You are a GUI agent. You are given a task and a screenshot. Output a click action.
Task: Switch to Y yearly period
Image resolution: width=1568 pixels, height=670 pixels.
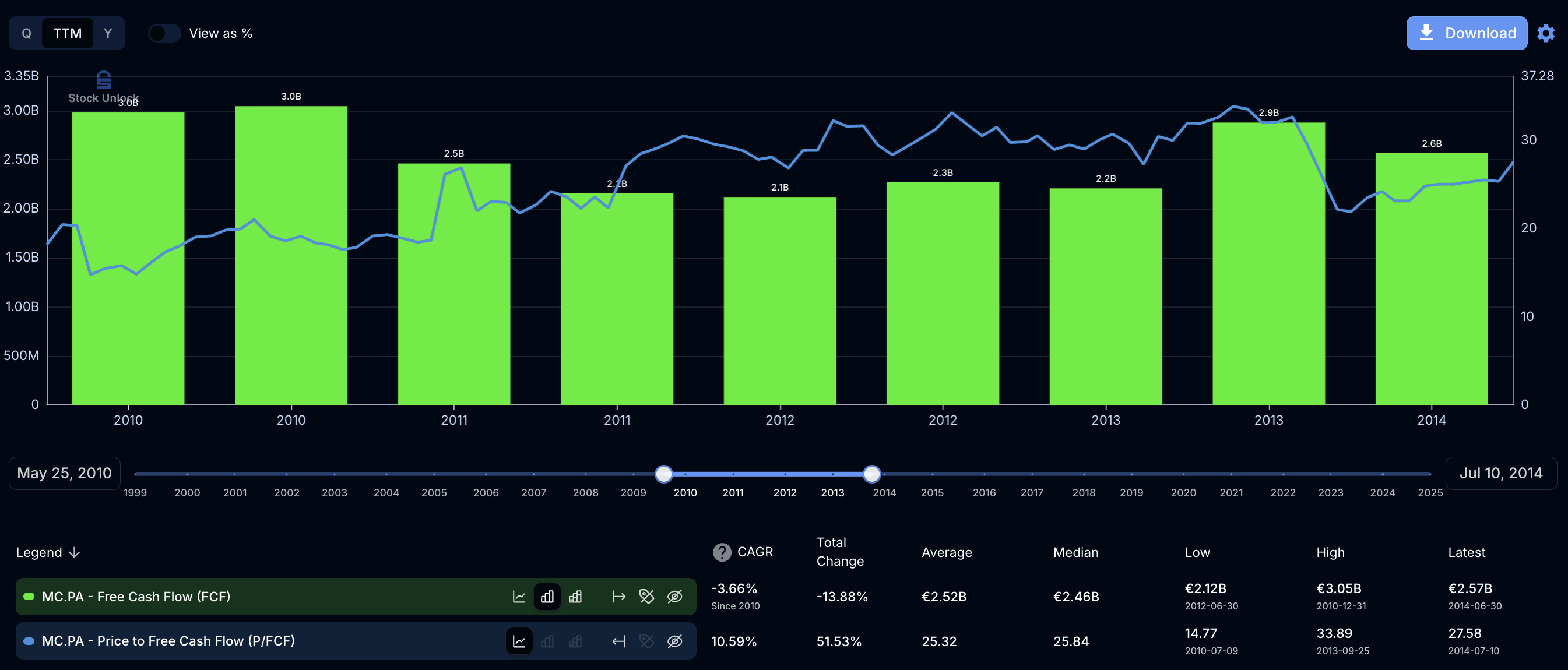point(108,33)
